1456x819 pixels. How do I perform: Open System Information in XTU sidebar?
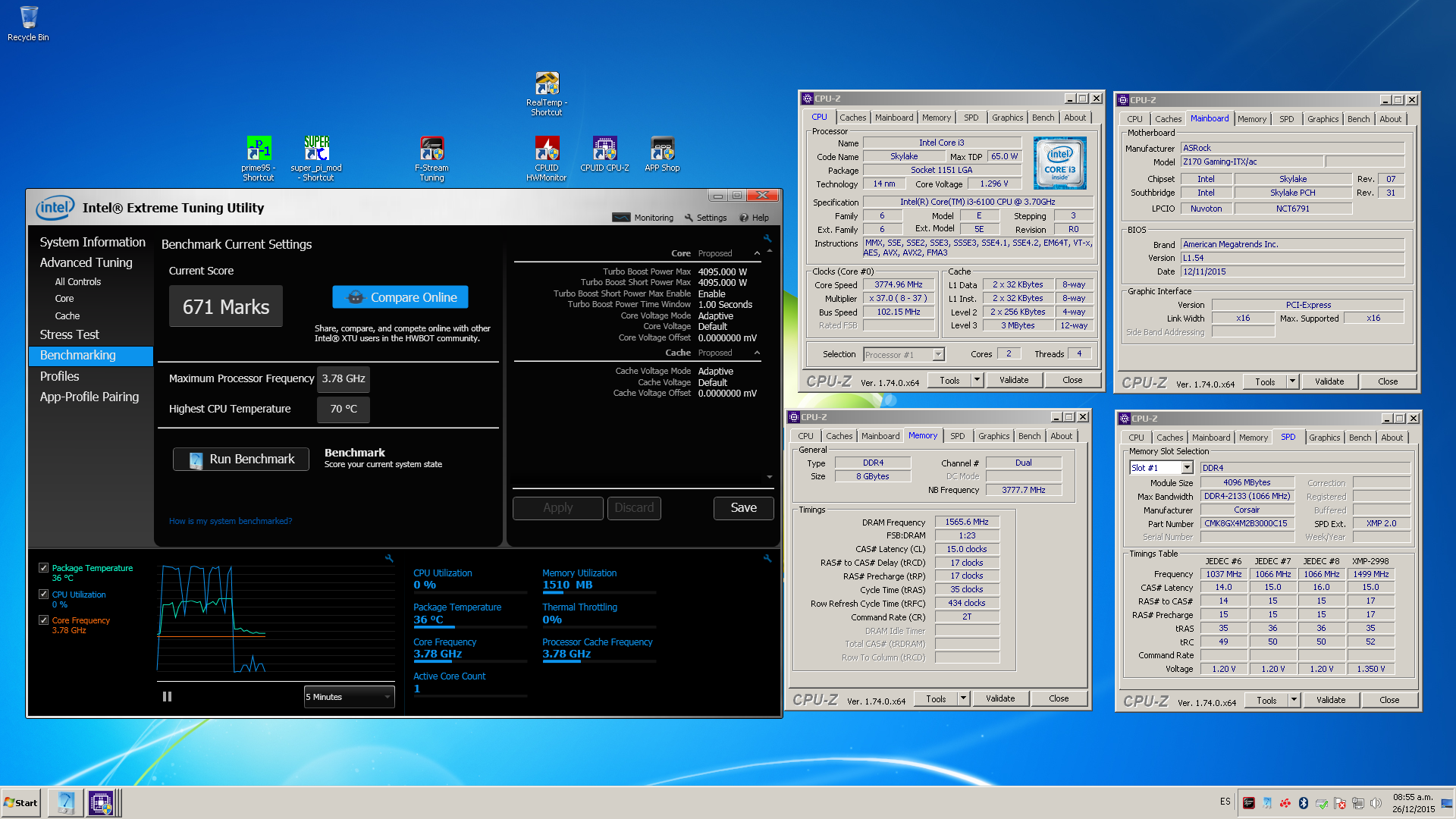tap(93, 242)
